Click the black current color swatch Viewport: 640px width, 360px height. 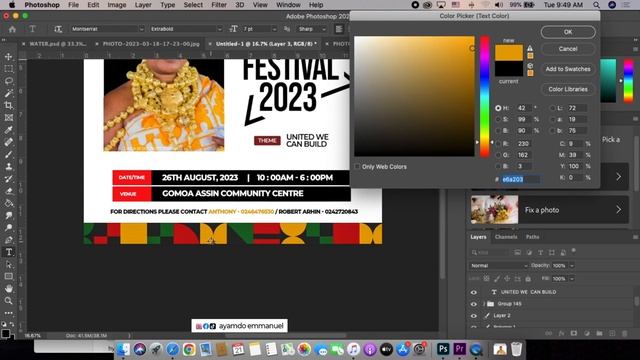pos(509,69)
